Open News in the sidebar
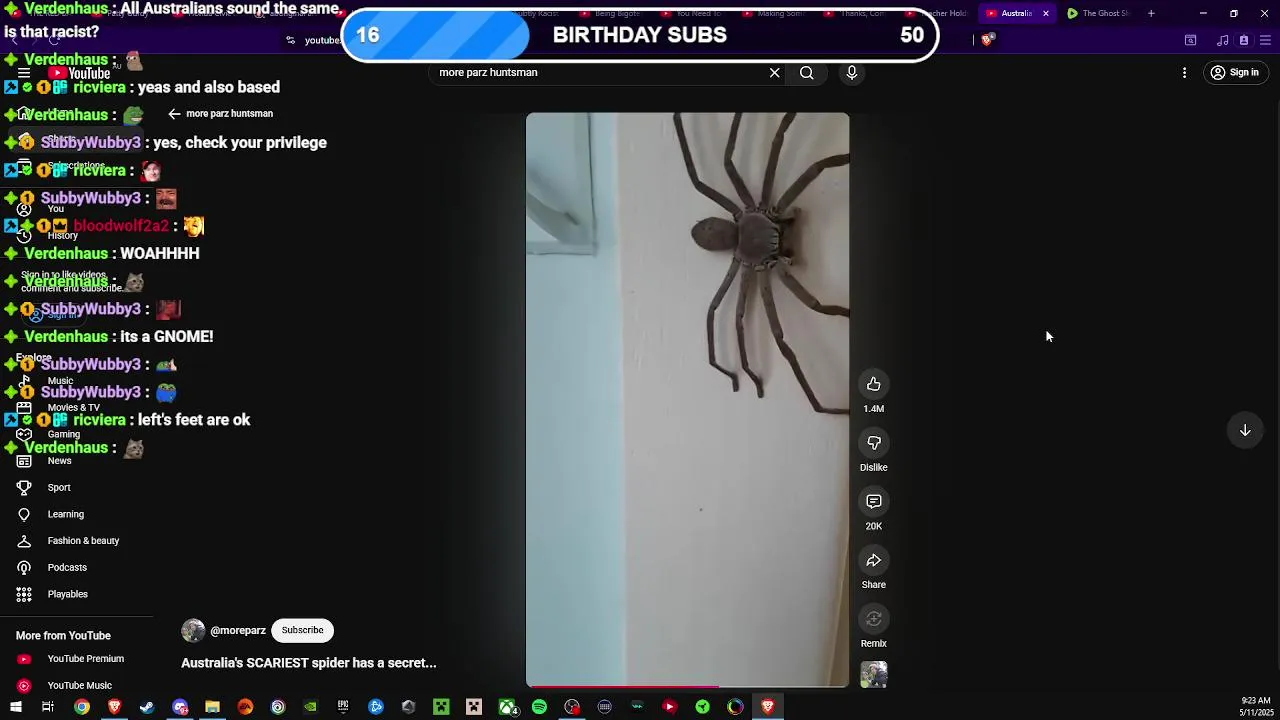 pos(59,461)
